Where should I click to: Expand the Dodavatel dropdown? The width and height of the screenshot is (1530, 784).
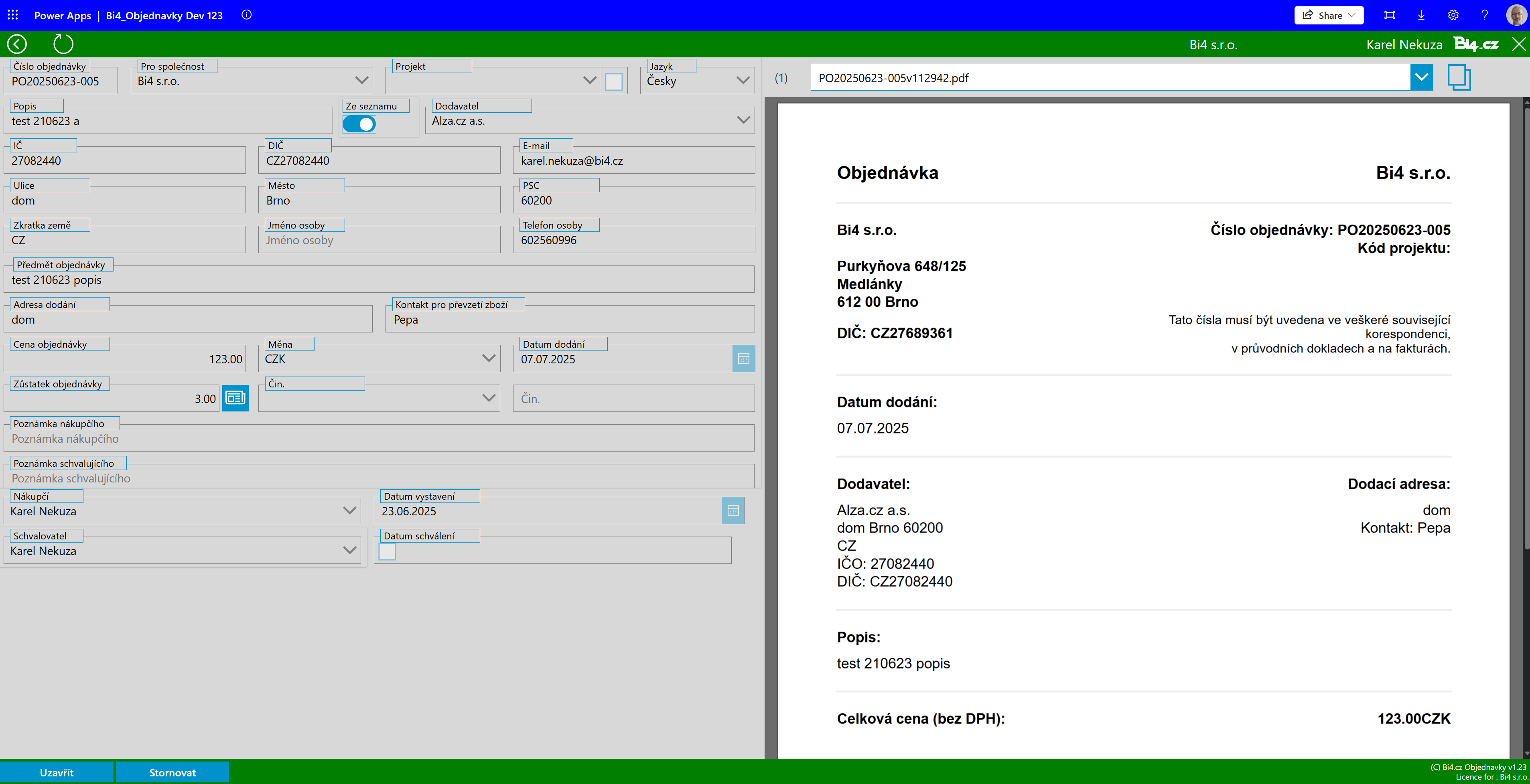pyautogui.click(x=743, y=121)
